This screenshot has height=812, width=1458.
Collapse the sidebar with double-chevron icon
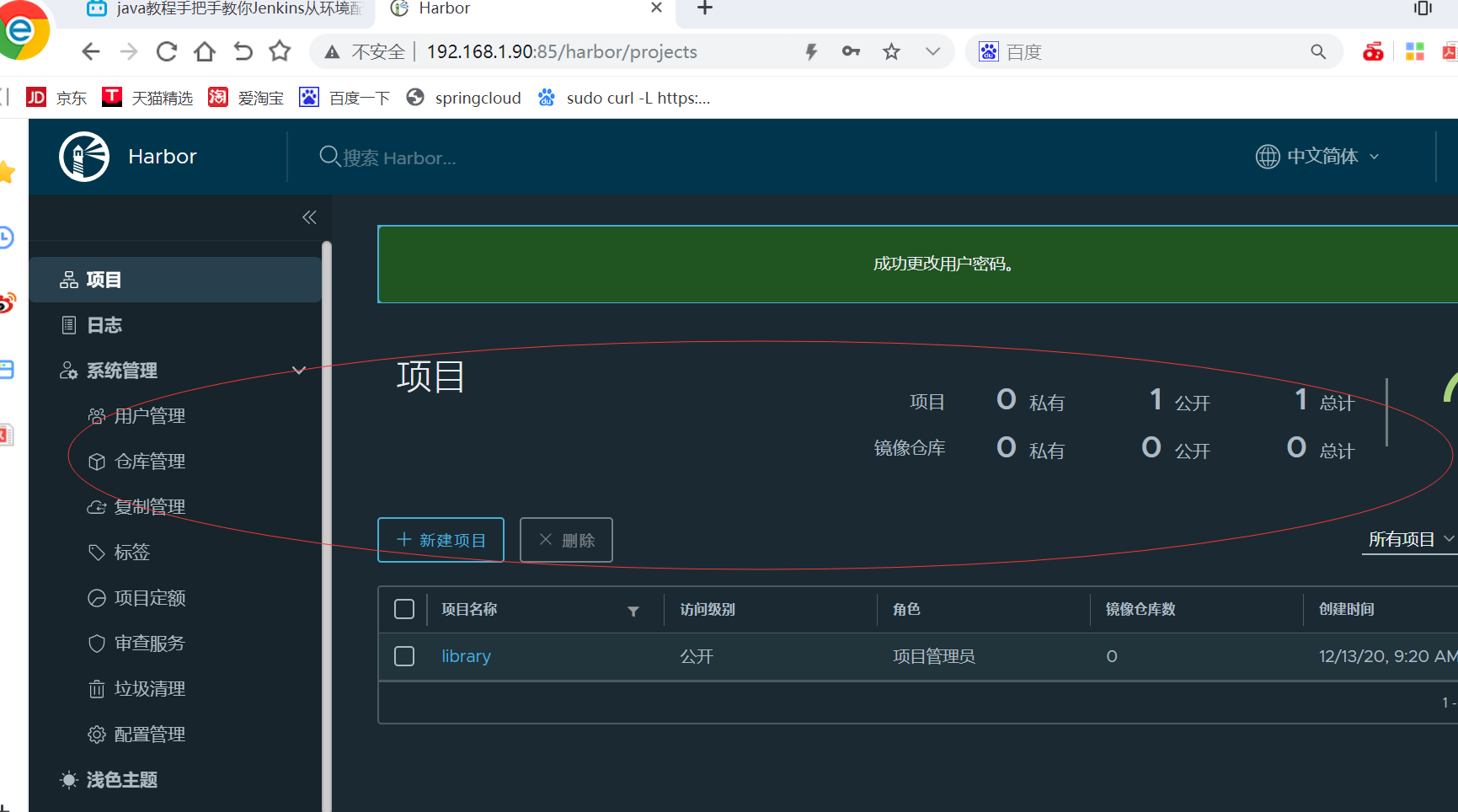tap(309, 217)
